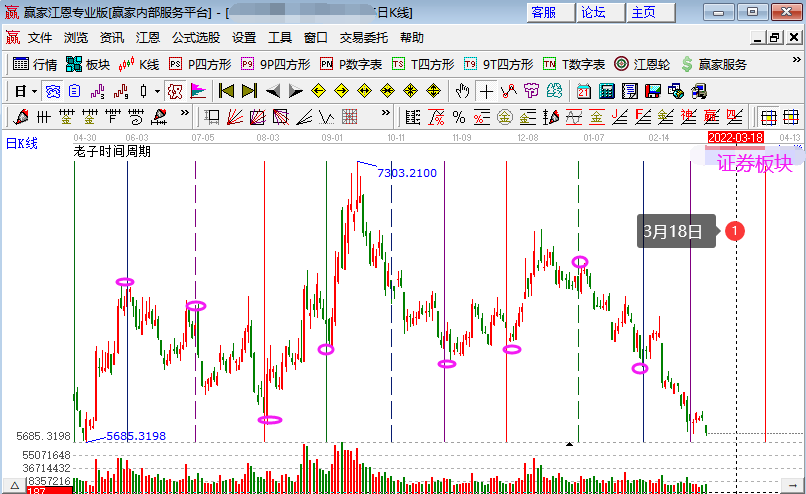Open the 设置 menu
Image resolution: width=806 pixels, height=494 pixels.
(244, 38)
